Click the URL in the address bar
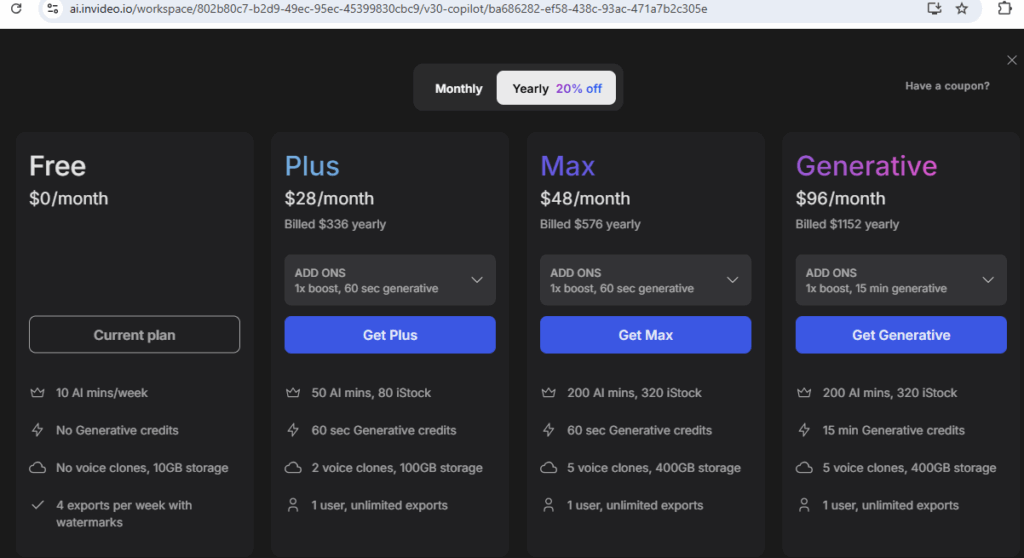The width and height of the screenshot is (1024, 558). (388, 9)
